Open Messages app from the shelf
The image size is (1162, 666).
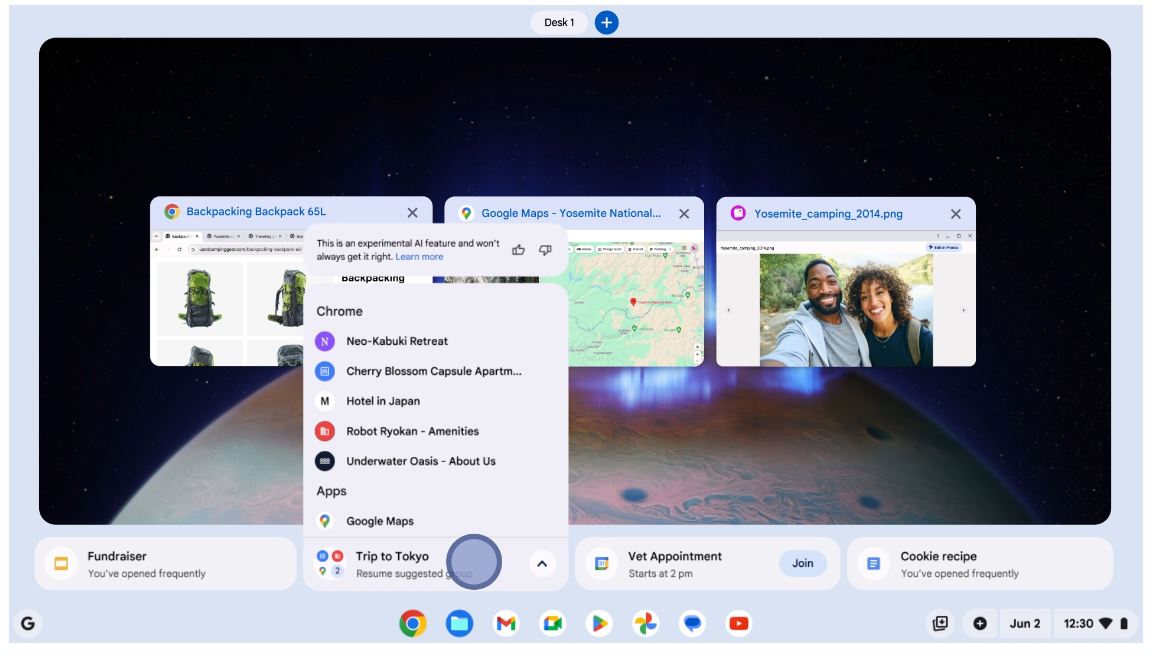click(692, 624)
